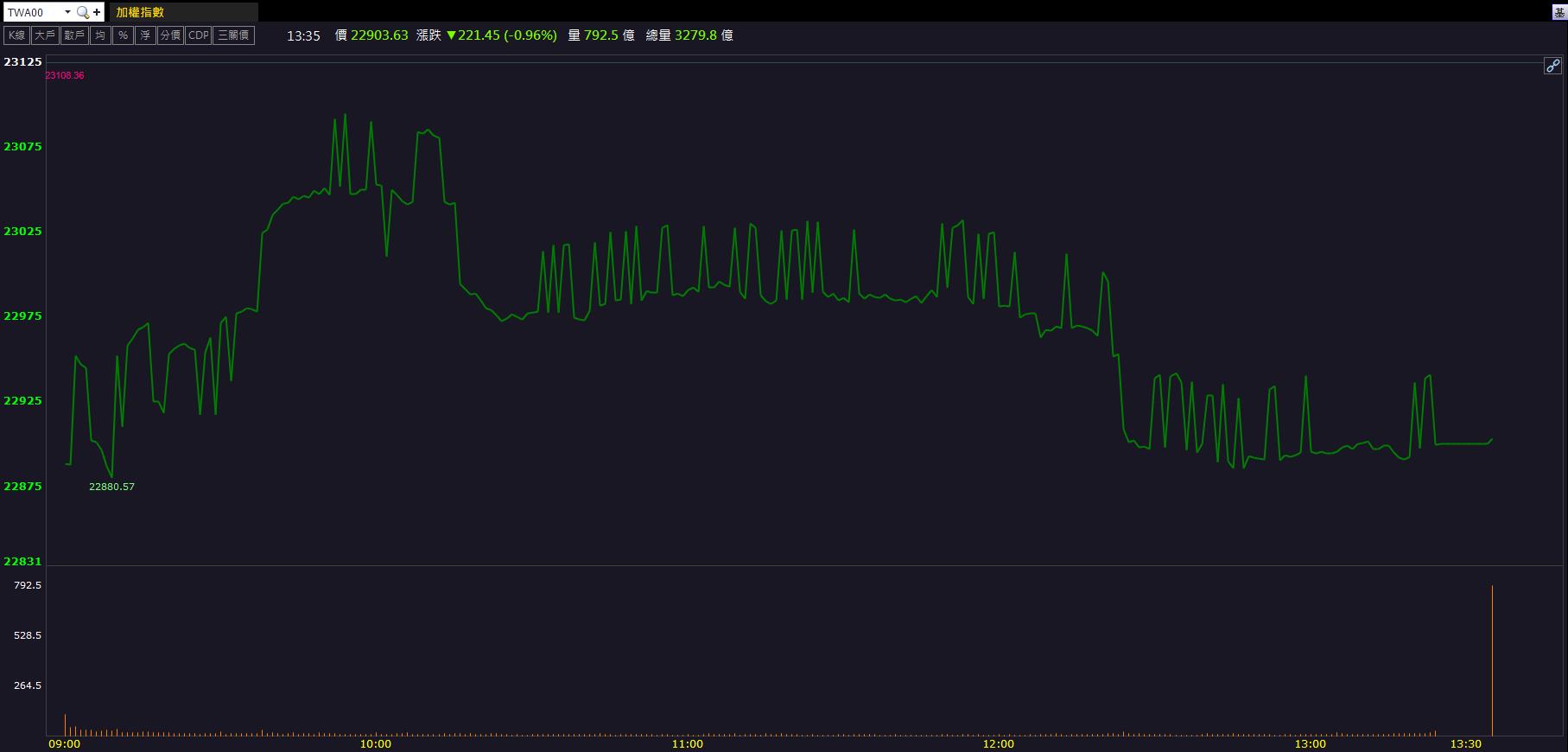This screenshot has width=1568, height=752.
Task: Click the volume value 792.5
Action: pos(601,35)
